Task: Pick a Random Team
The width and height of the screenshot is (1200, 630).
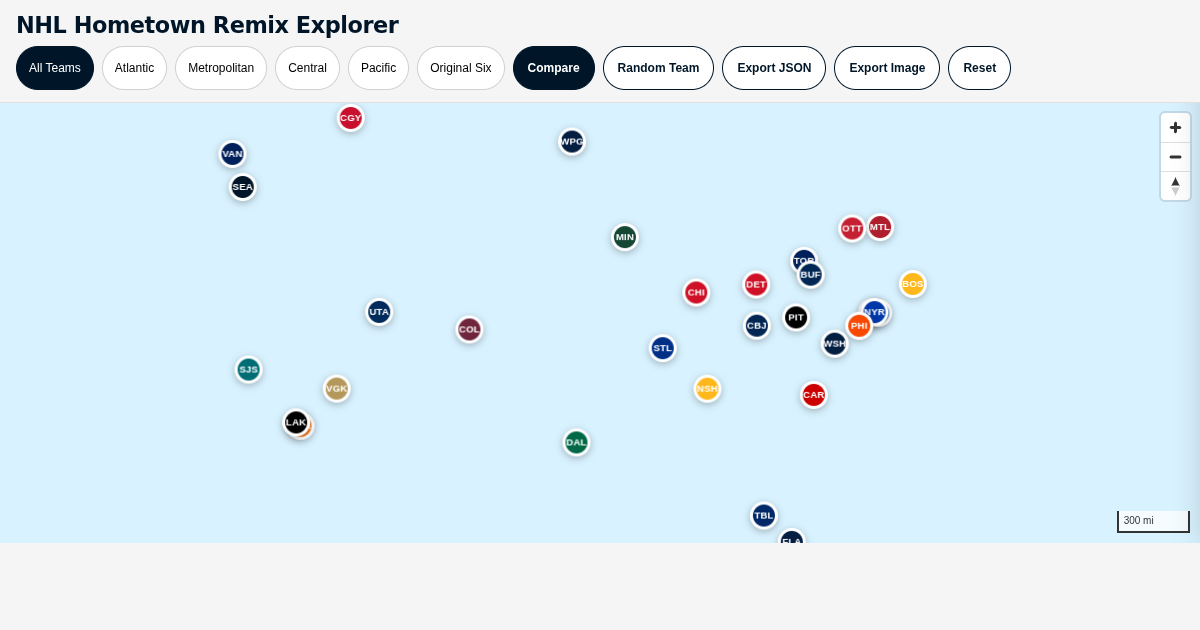Action: coord(658,68)
